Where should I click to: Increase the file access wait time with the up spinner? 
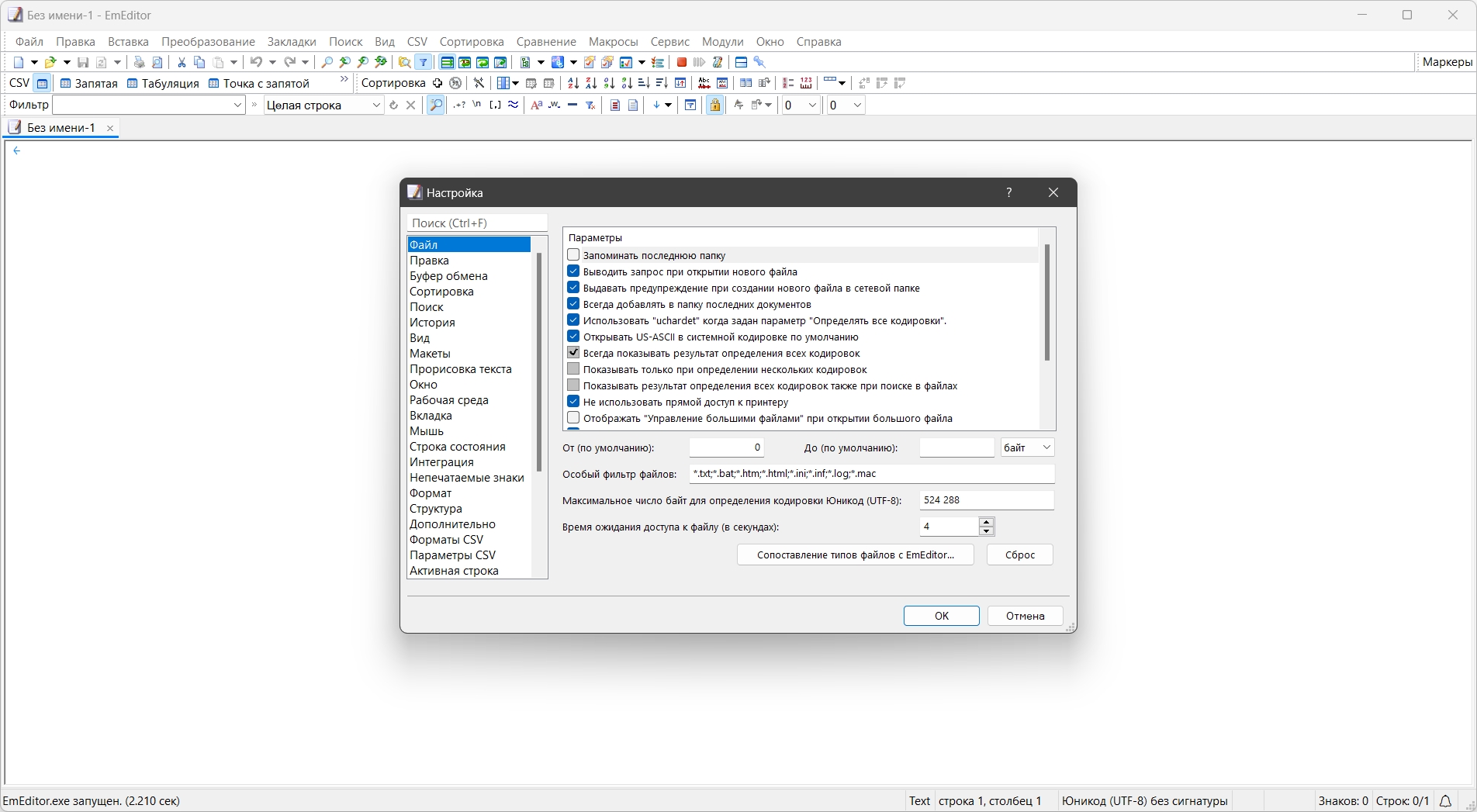tap(986, 522)
